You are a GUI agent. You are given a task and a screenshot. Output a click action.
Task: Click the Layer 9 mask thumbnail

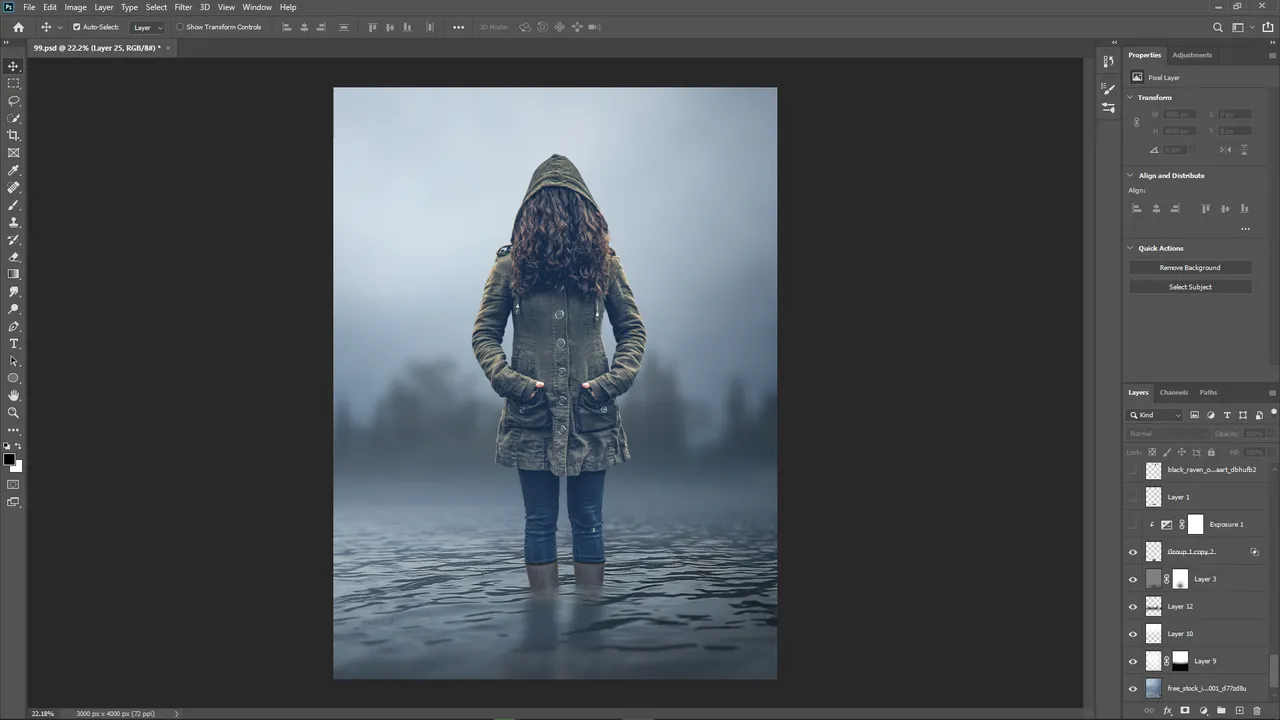click(x=1180, y=661)
